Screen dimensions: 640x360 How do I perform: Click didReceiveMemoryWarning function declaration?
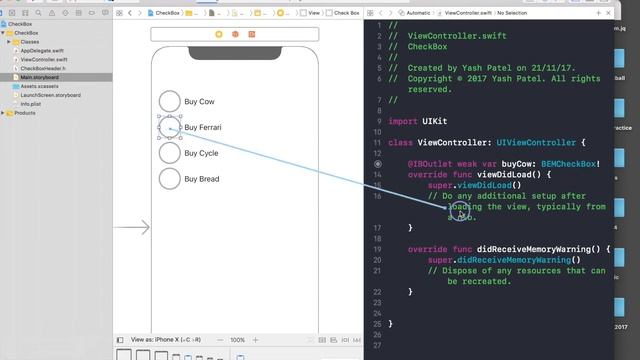pyautogui.click(x=509, y=249)
